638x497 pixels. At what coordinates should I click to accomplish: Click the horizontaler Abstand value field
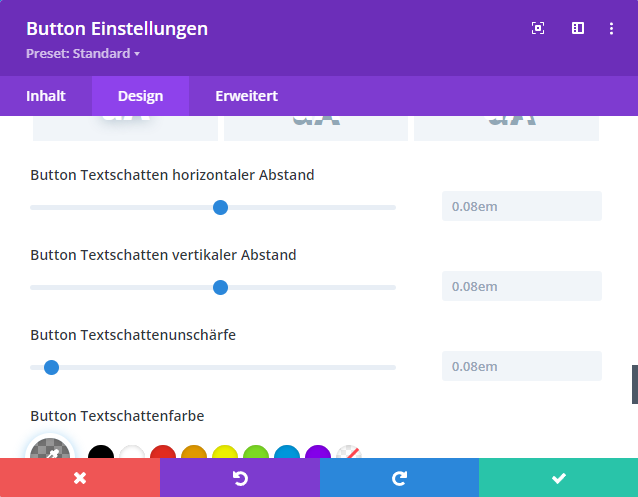[521, 206]
